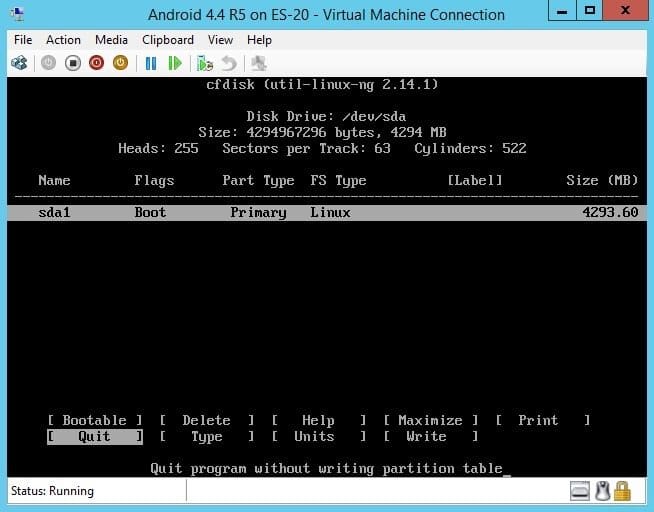Click the Flags column header
The height and width of the screenshot is (512, 654).
pyautogui.click(x=154, y=181)
